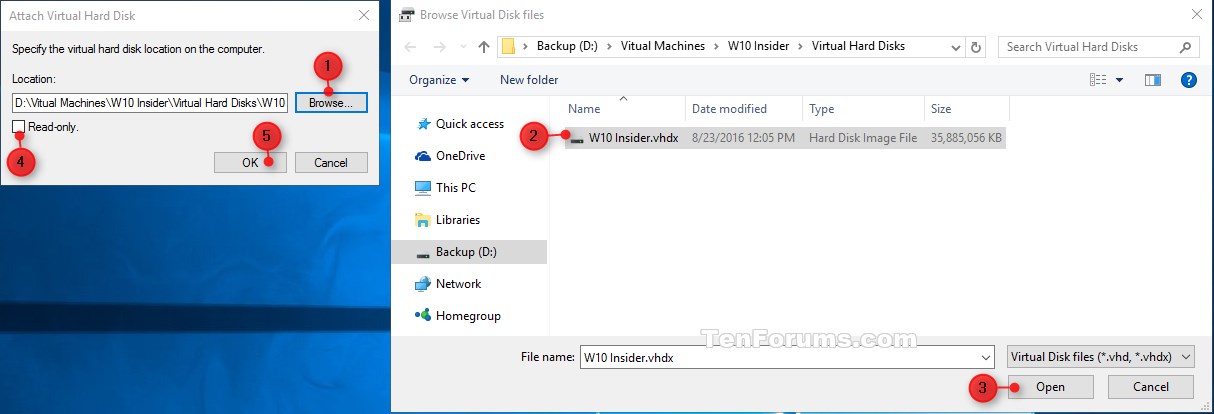Click New folder button
This screenshot has width=1214, height=414.
[x=529, y=80]
